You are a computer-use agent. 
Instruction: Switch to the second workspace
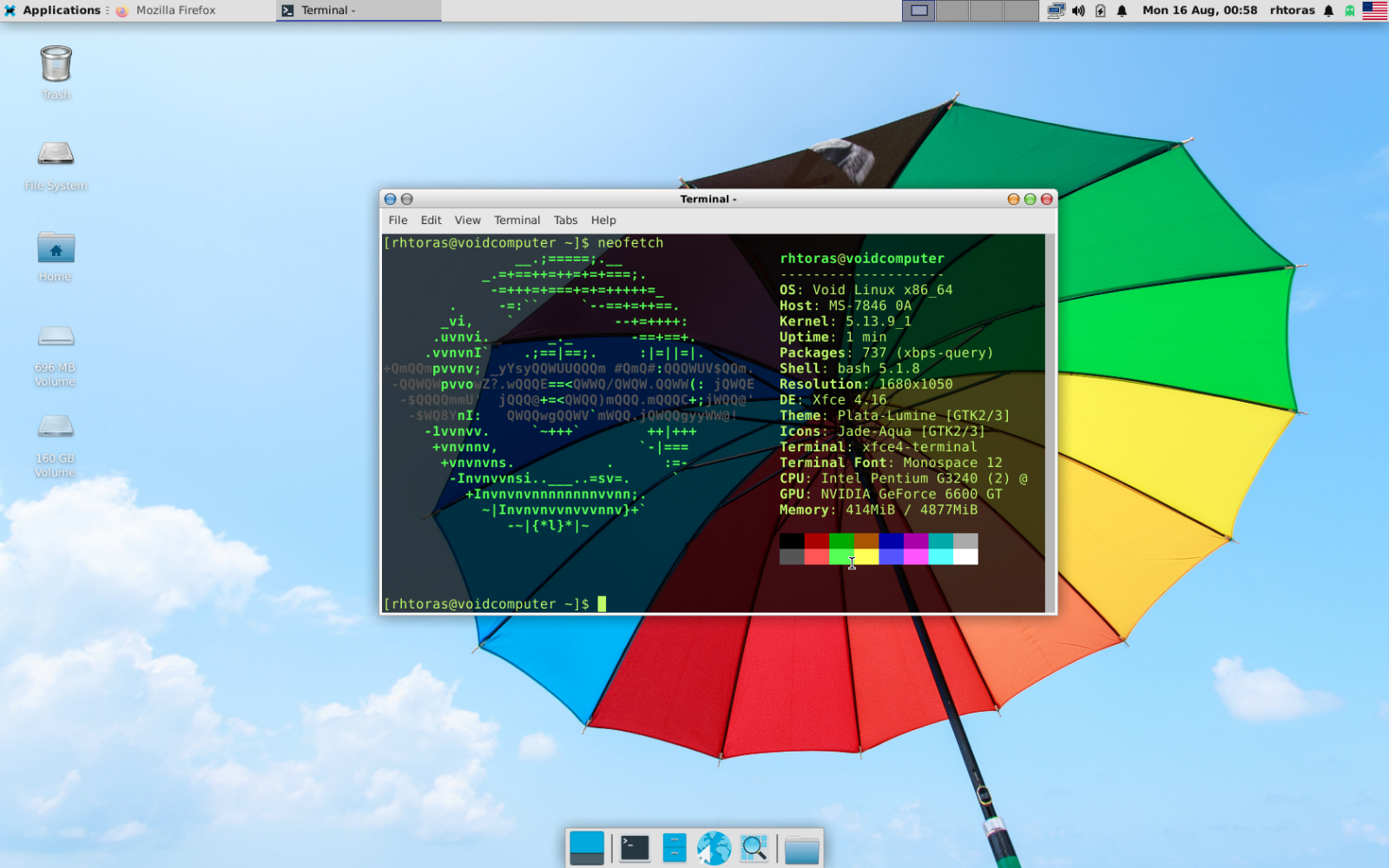pos(953,10)
